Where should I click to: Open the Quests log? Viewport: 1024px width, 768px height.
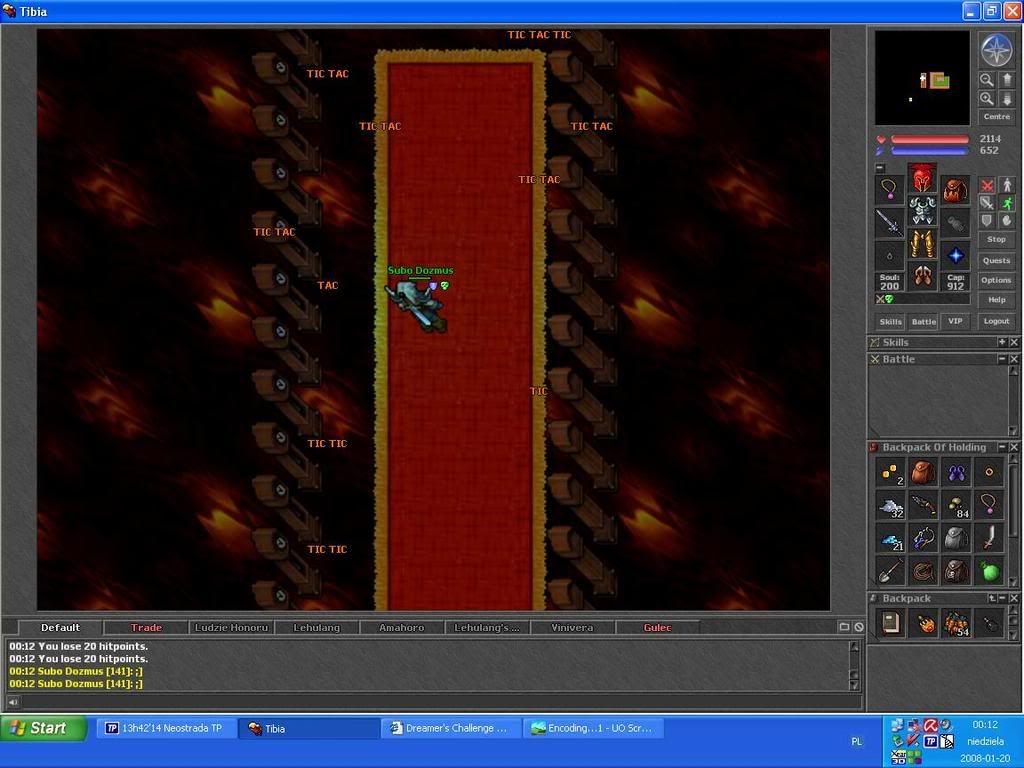pyautogui.click(x=997, y=261)
